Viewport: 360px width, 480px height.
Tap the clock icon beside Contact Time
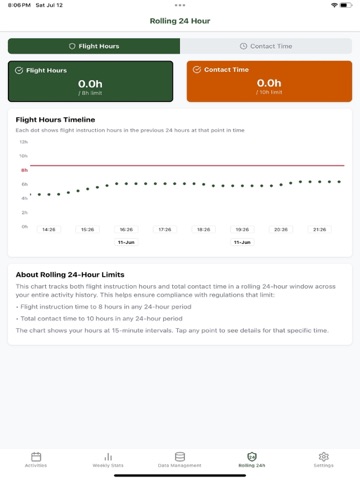(x=243, y=46)
